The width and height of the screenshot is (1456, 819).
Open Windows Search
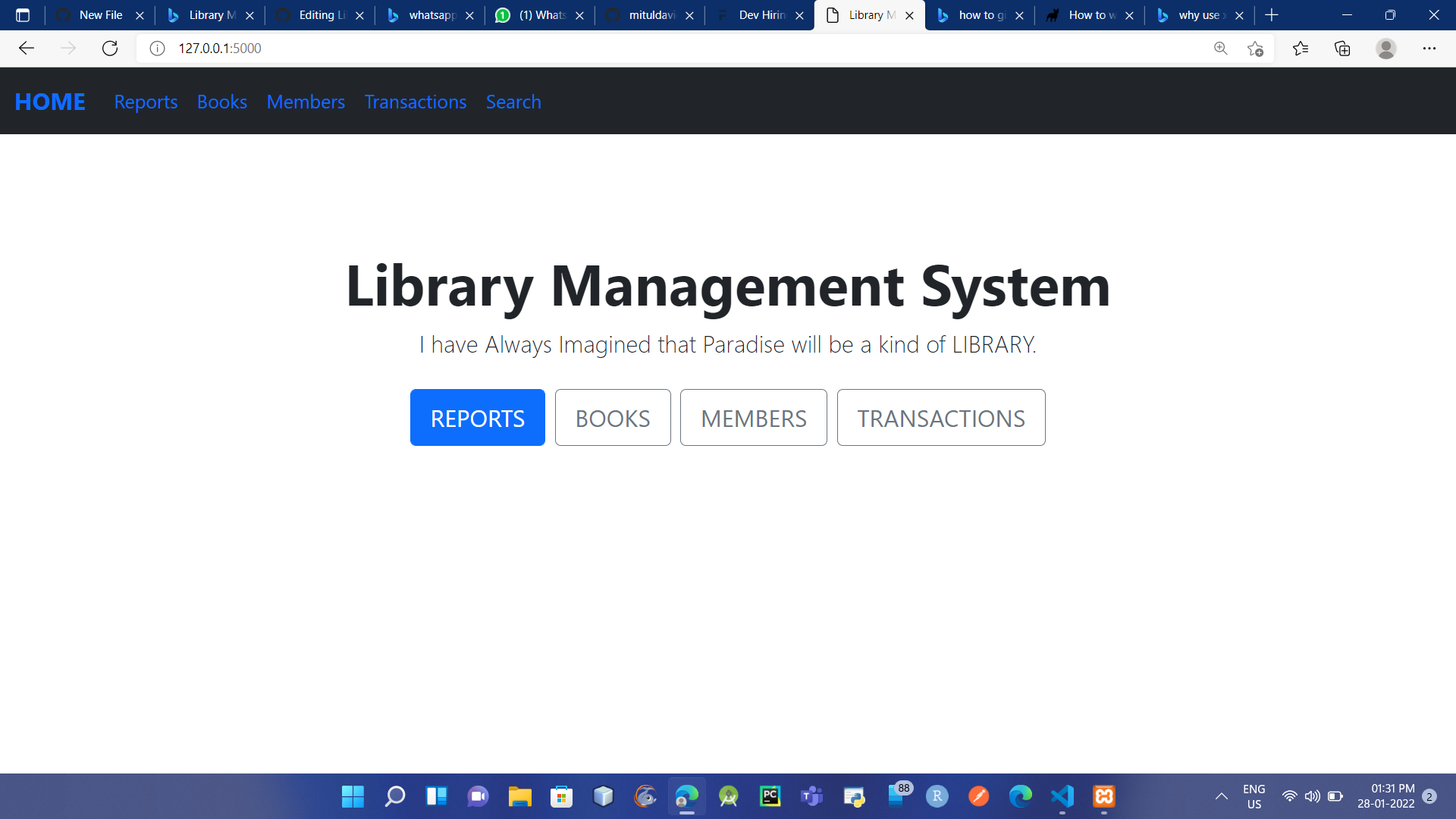point(395,796)
